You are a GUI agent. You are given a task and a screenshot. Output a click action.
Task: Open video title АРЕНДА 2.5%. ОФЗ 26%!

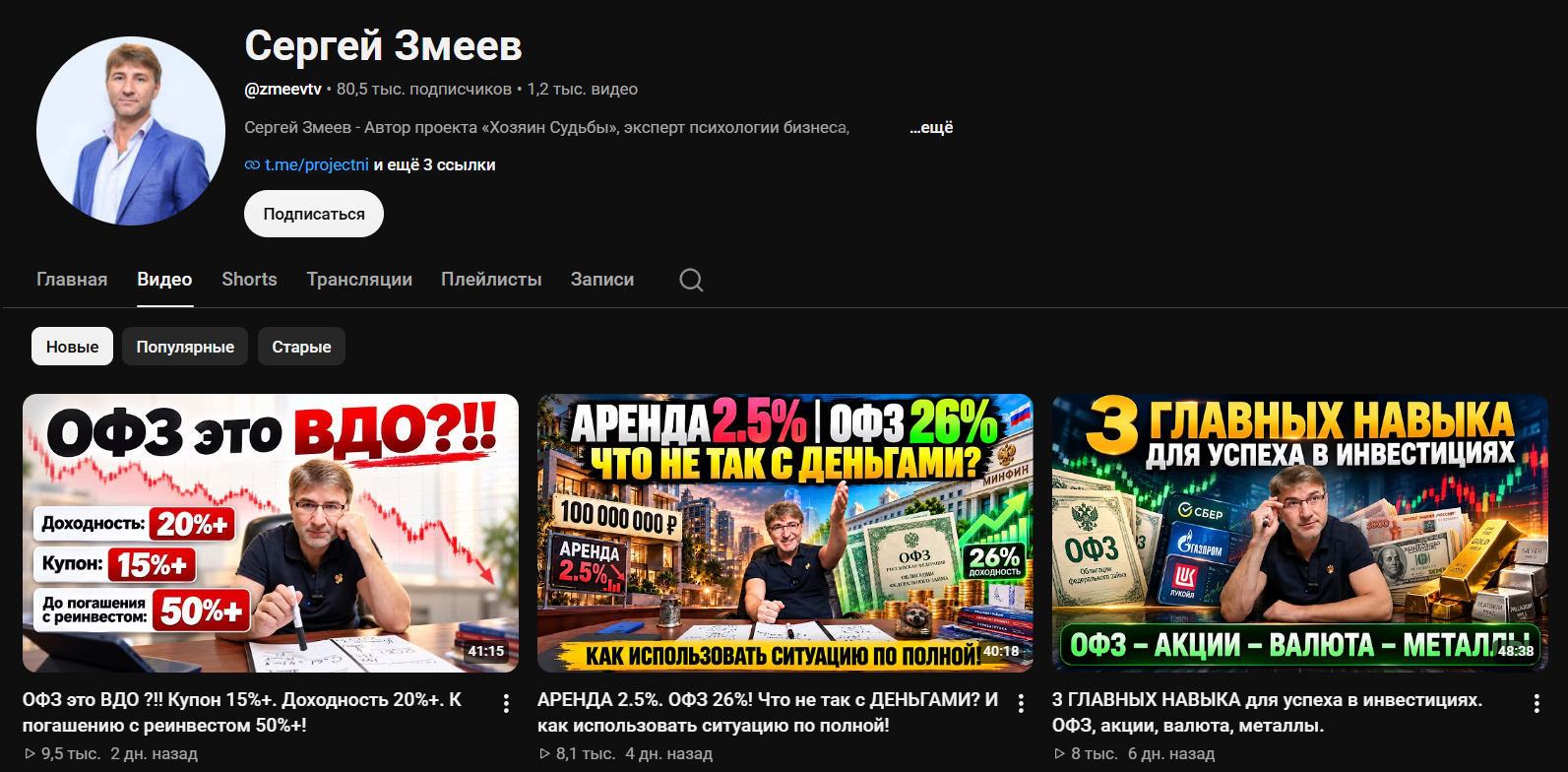(768, 712)
